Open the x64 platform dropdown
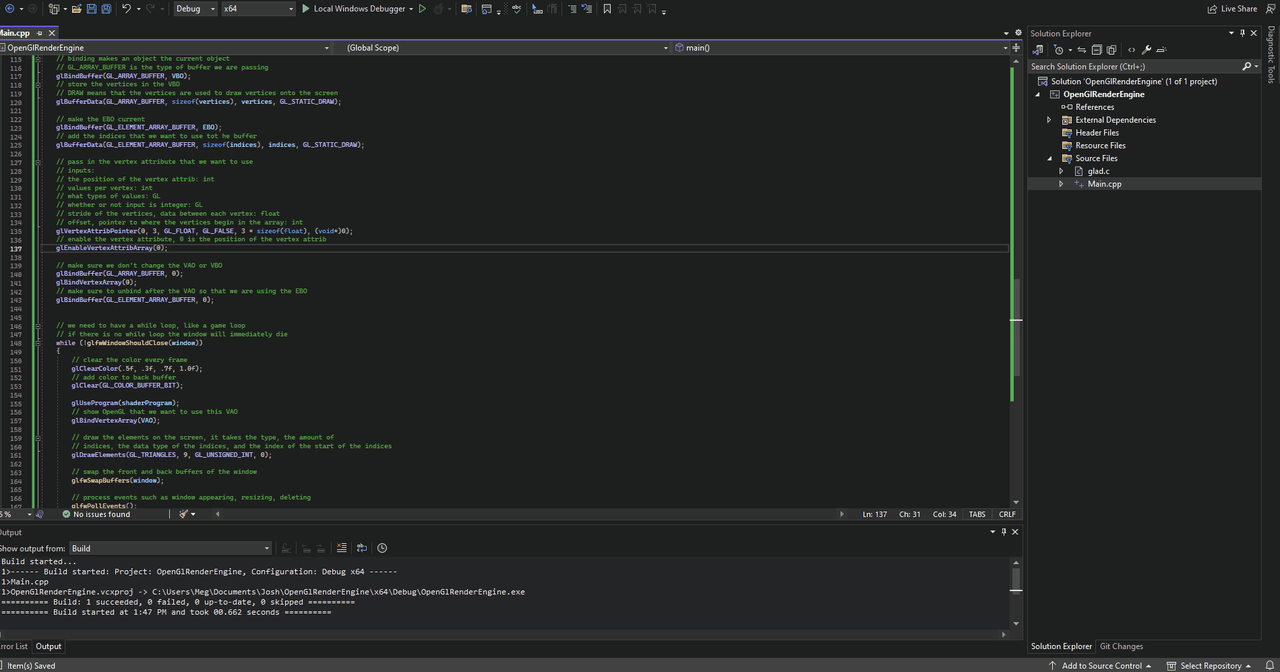This screenshot has width=1280, height=672. (257, 9)
